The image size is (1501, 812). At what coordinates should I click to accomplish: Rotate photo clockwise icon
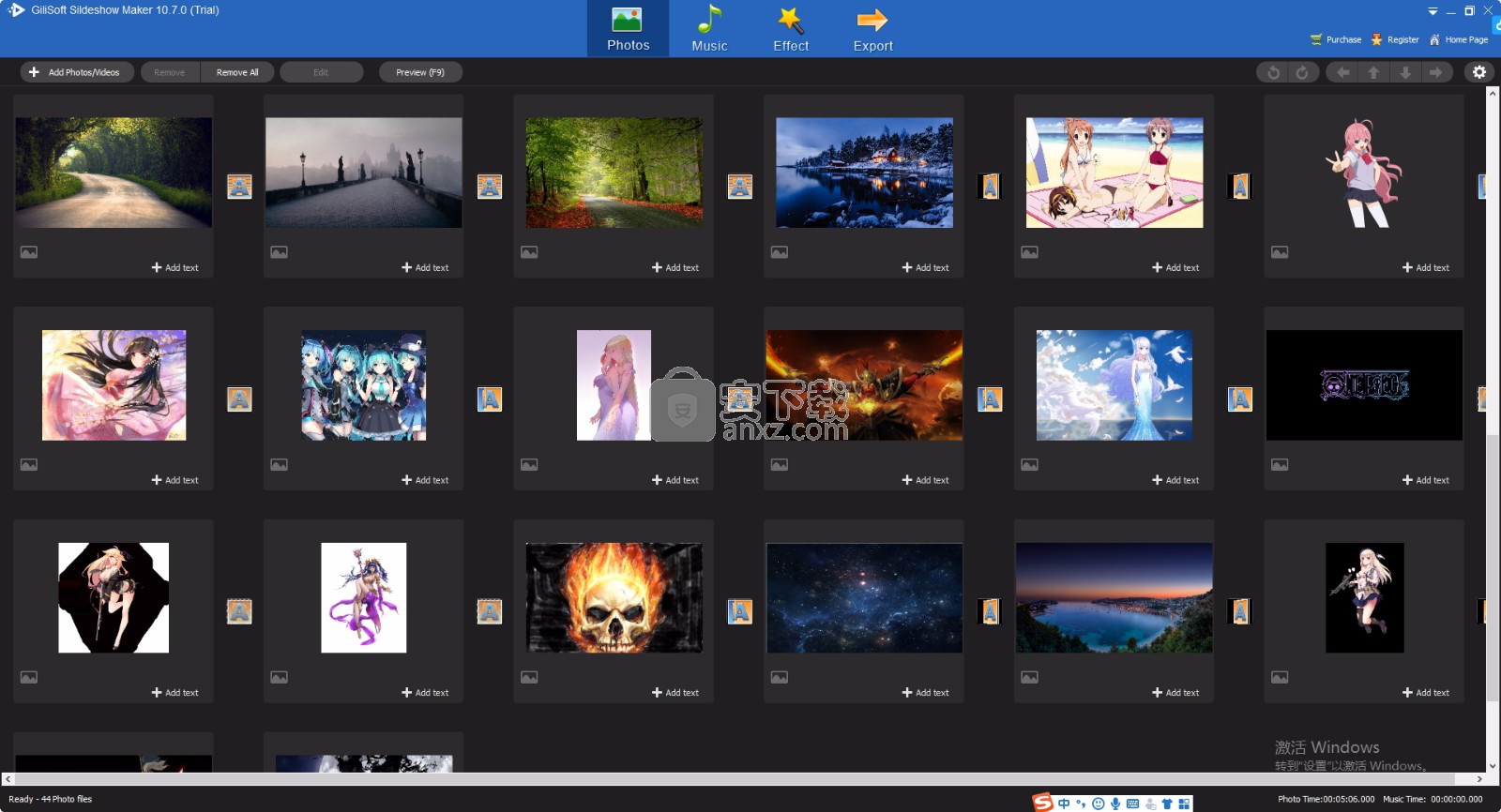[1302, 72]
